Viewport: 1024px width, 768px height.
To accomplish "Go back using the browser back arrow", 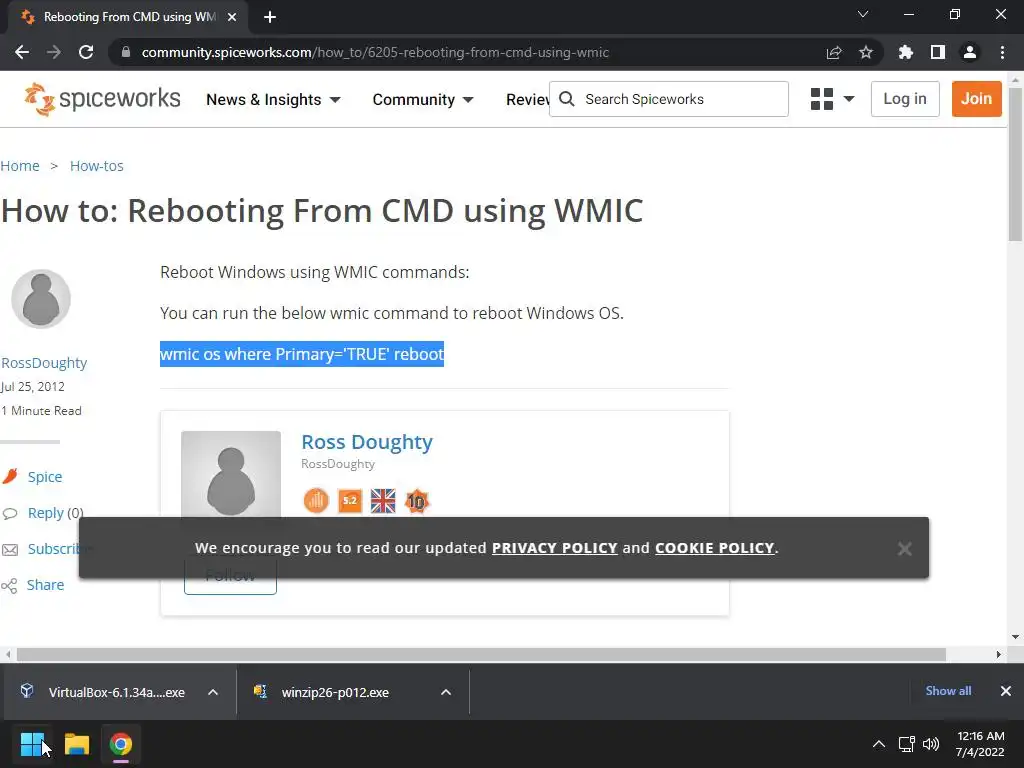I will point(22,52).
